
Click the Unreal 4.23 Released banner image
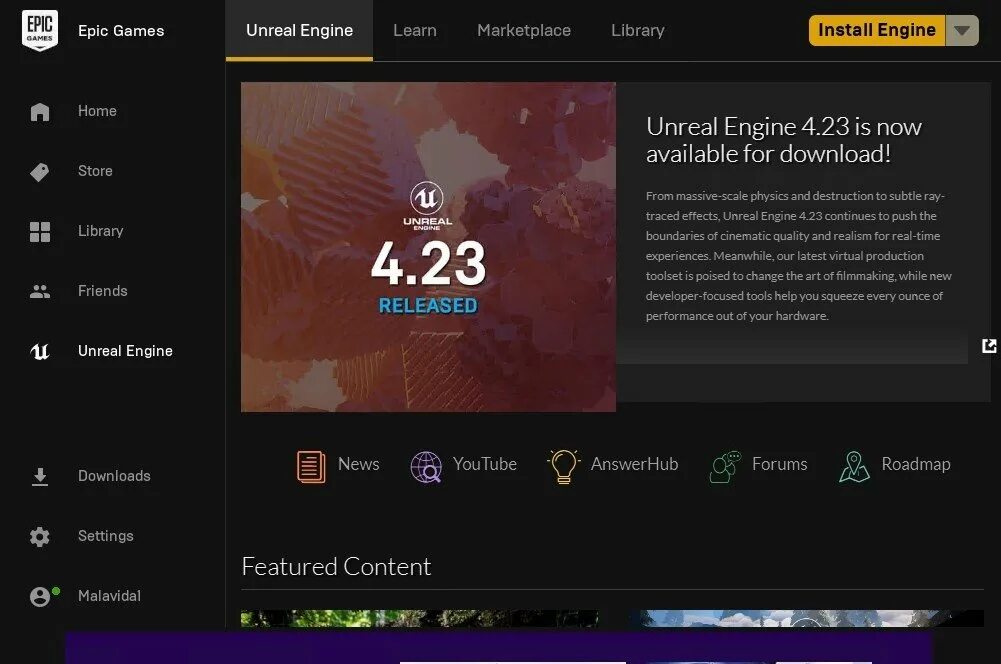pos(428,247)
